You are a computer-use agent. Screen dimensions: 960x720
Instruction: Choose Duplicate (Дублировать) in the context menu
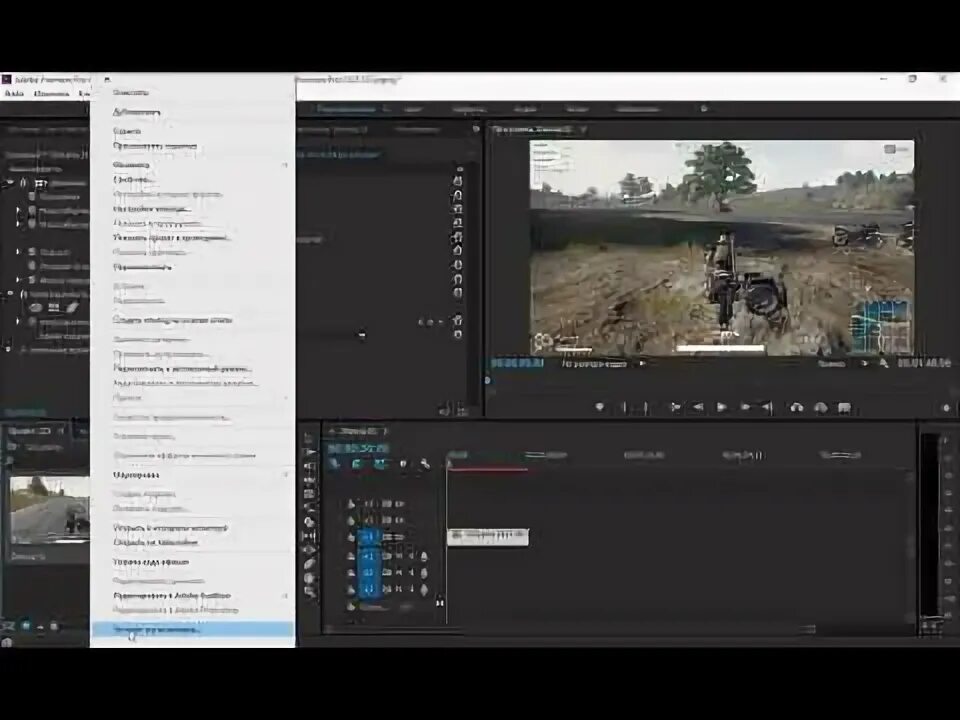click(137, 112)
